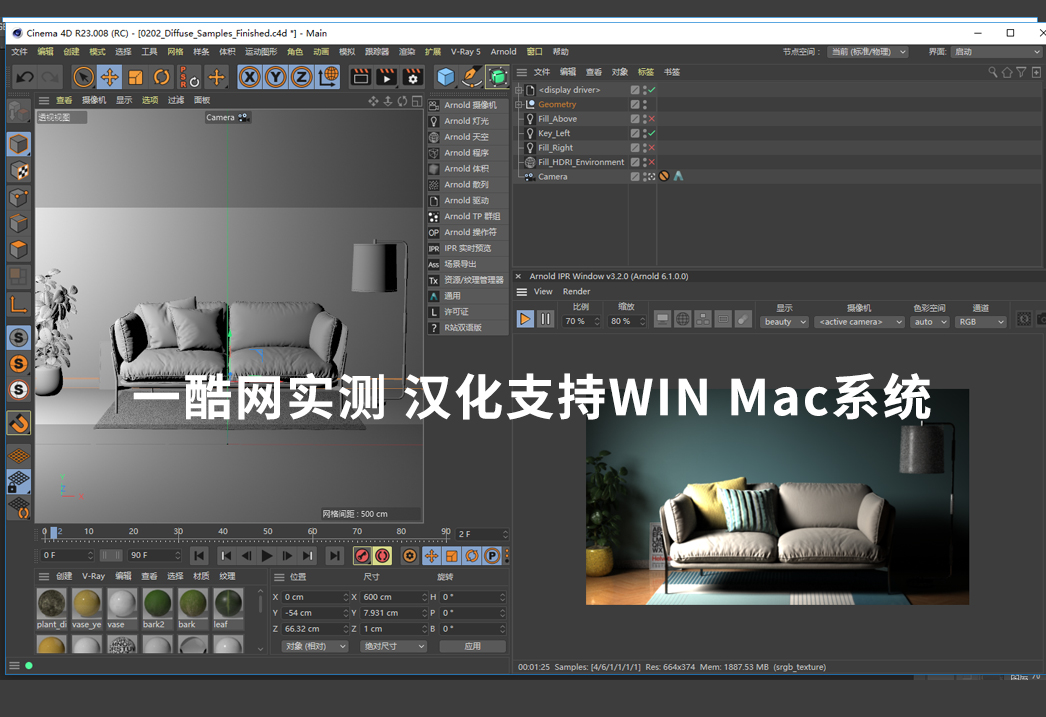Screen dimensions: 1046x717
Task: Go to end of animation button
Action: coord(334,556)
